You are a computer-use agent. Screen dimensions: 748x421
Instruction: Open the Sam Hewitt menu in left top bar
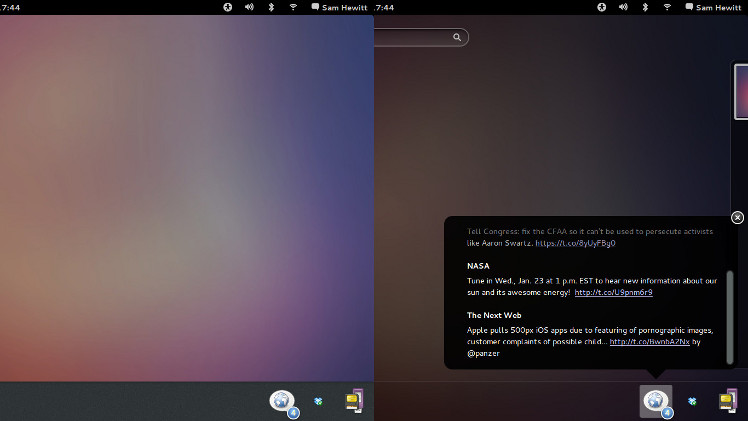click(338, 7)
